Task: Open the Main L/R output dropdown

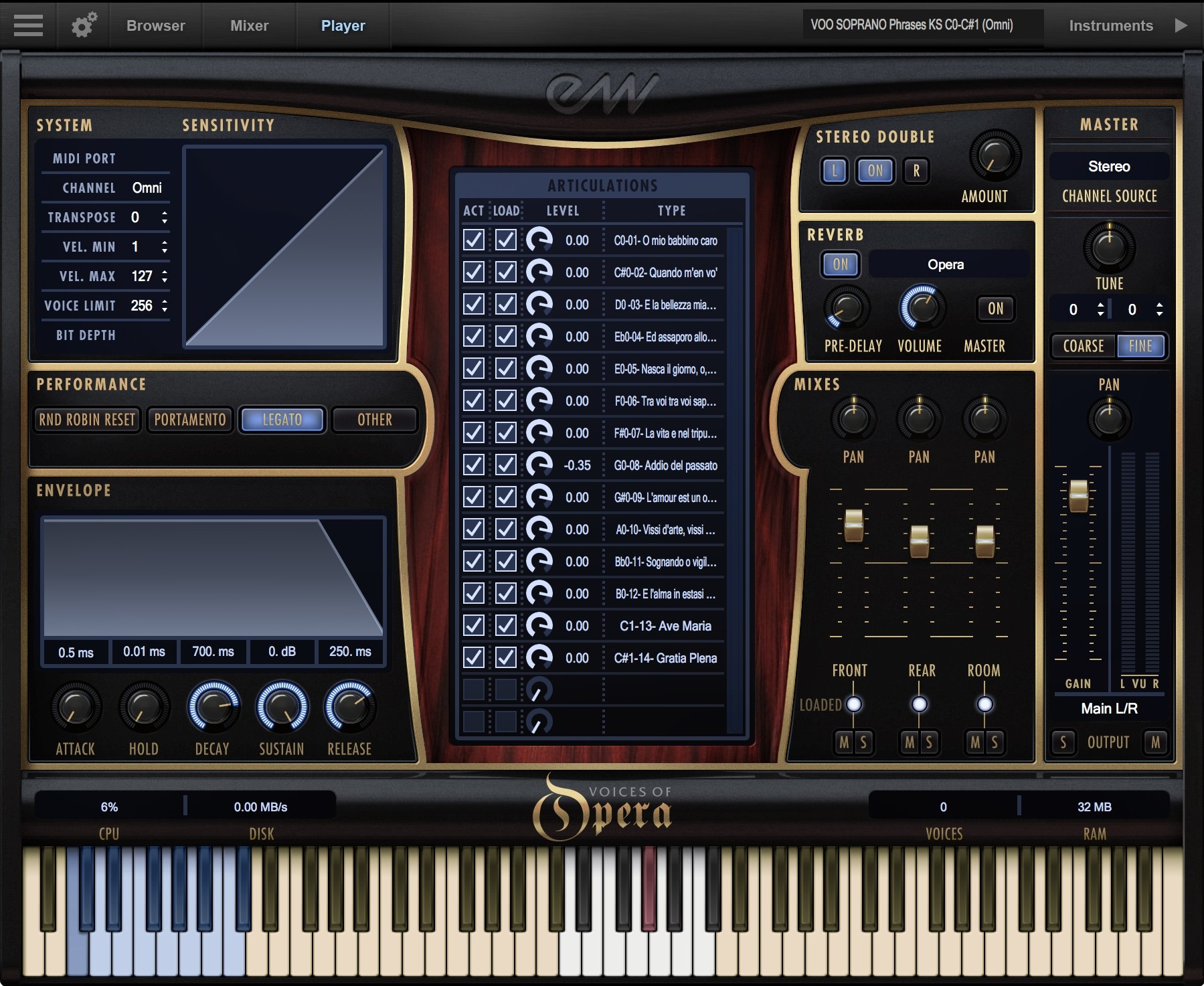Action: point(1109,708)
